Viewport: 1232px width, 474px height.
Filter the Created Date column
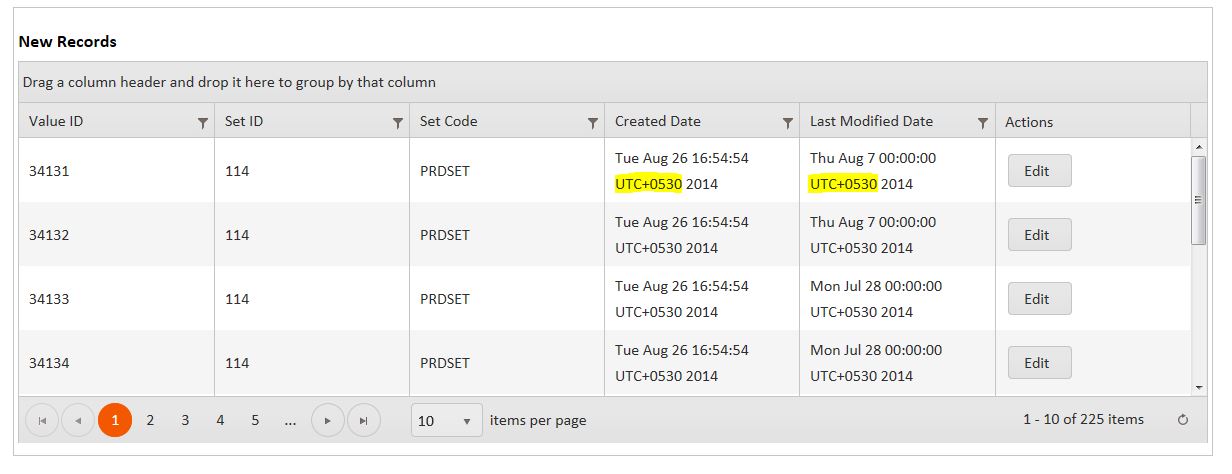(x=788, y=123)
